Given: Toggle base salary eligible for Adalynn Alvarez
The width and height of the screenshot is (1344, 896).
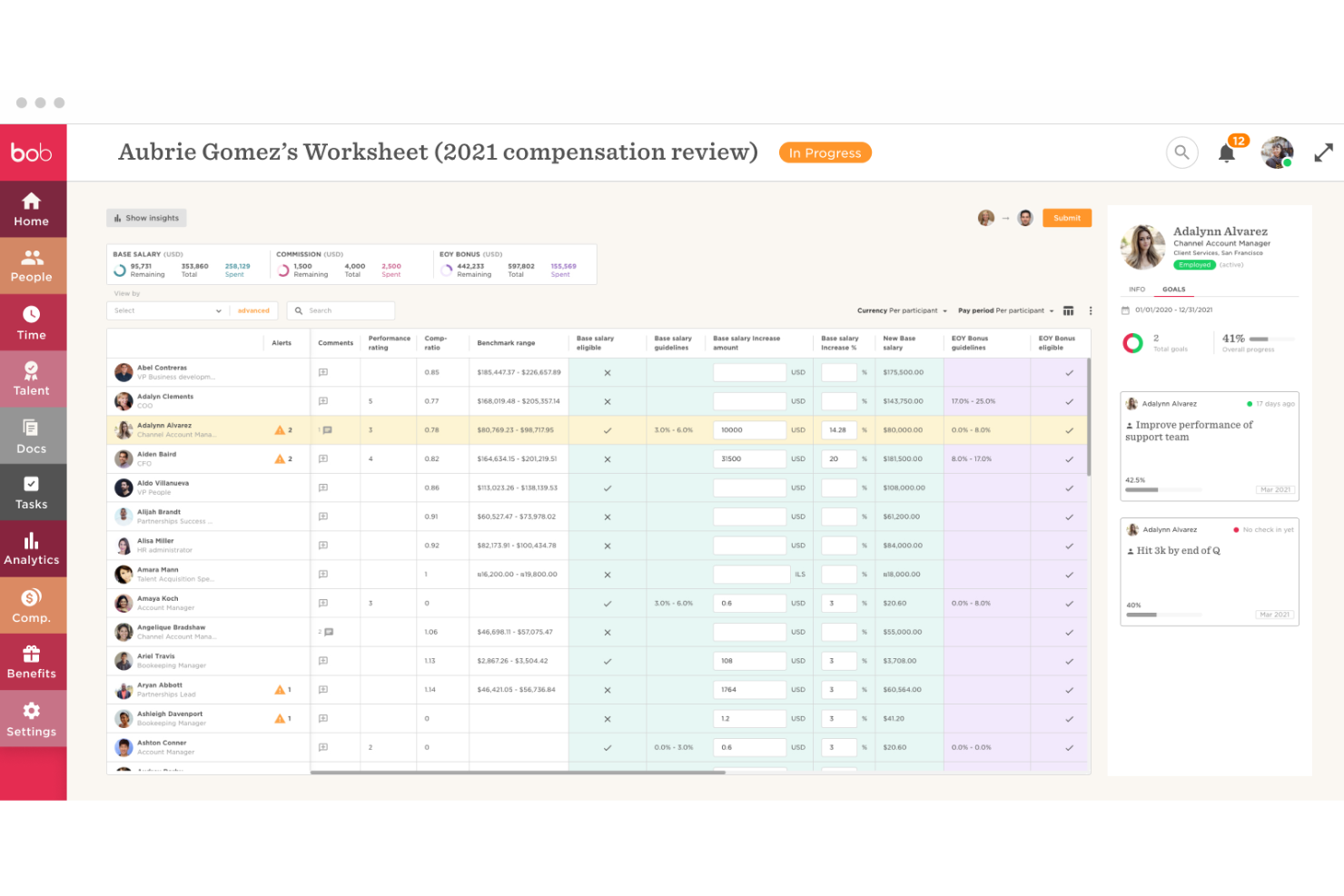Looking at the screenshot, I should (608, 430).
